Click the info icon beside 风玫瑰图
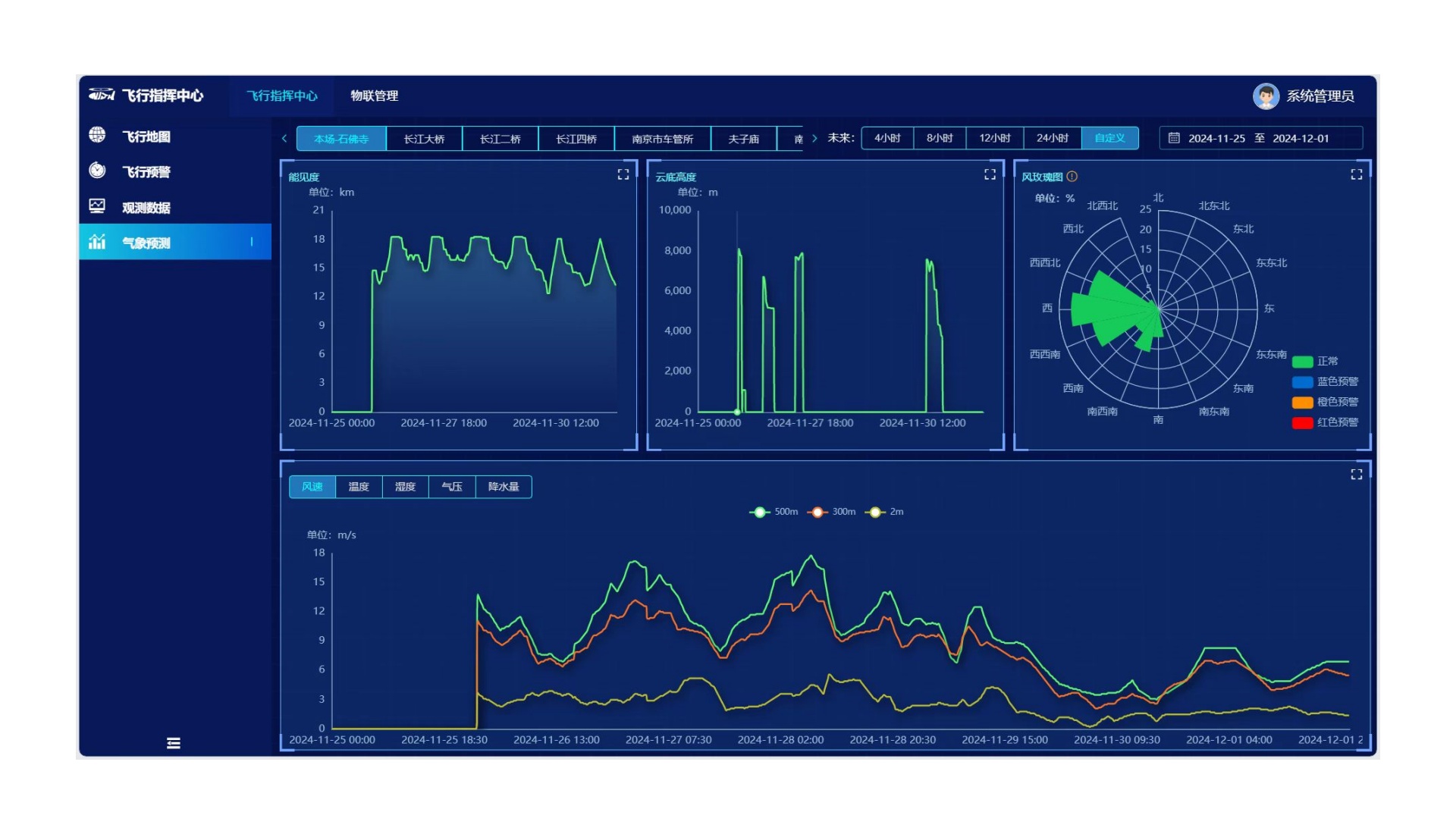The width and height of the screenshot is (1456, 834). (1072, 177)
